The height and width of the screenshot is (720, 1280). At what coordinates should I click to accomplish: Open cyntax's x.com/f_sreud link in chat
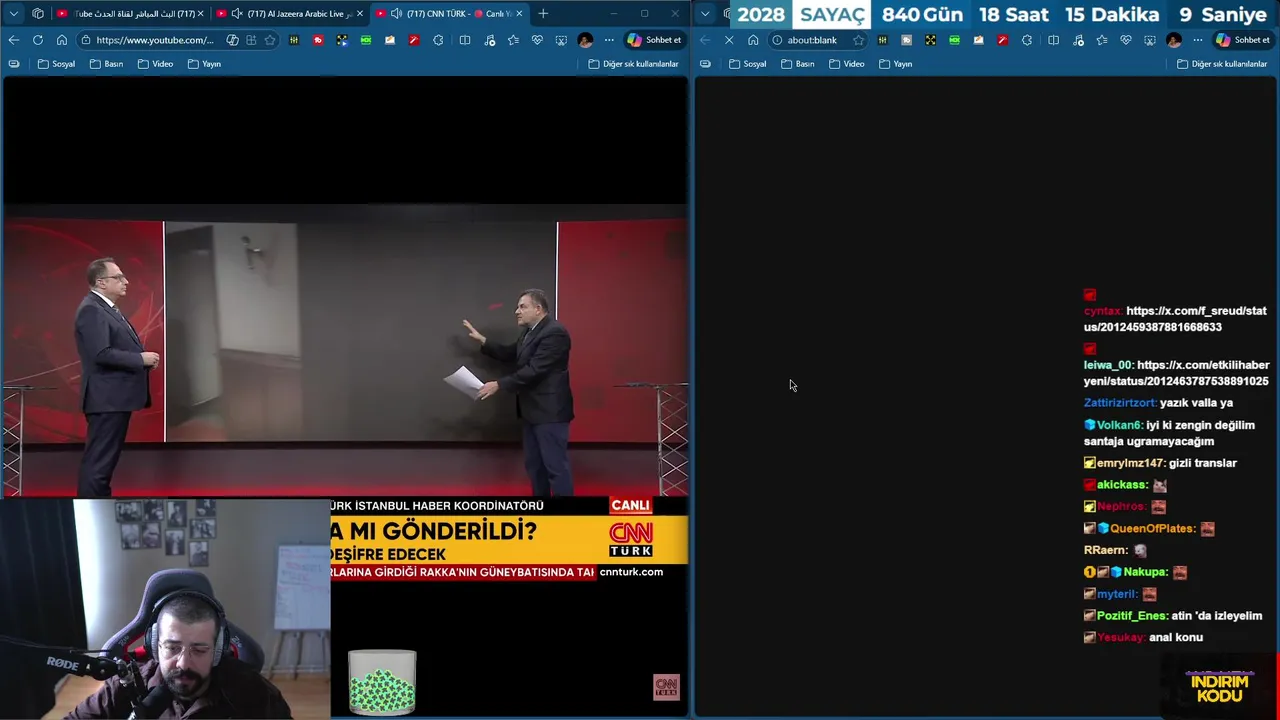[1176, 319]
